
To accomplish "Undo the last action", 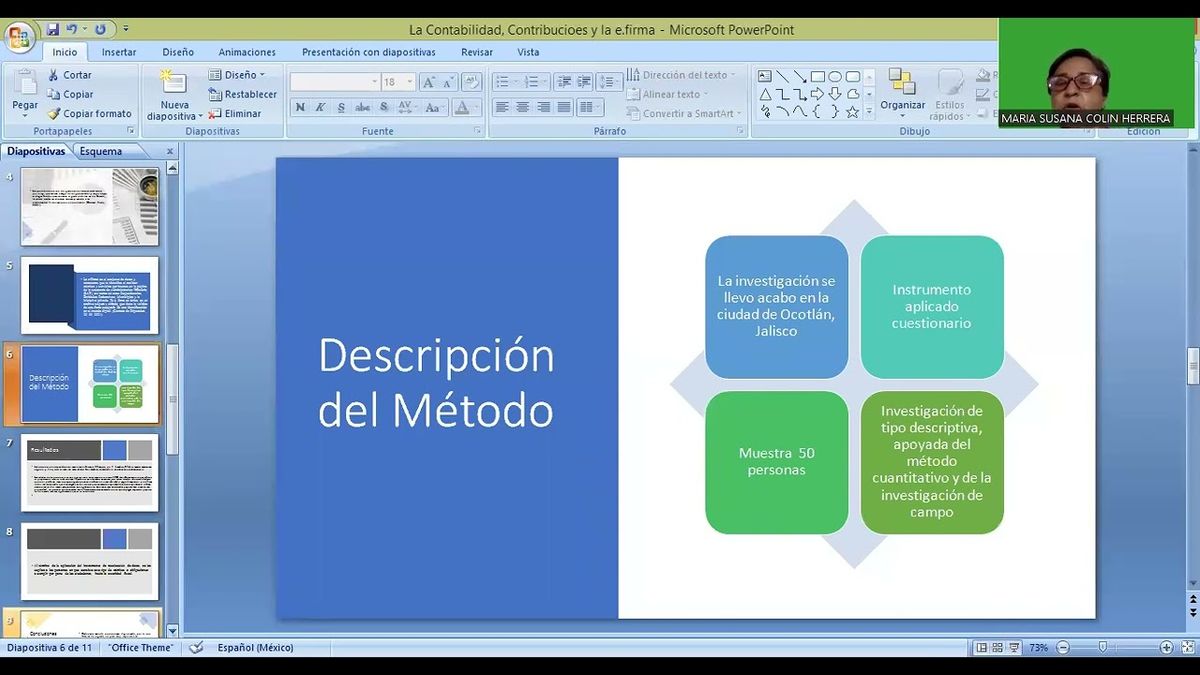I will (x=74, y=29).
